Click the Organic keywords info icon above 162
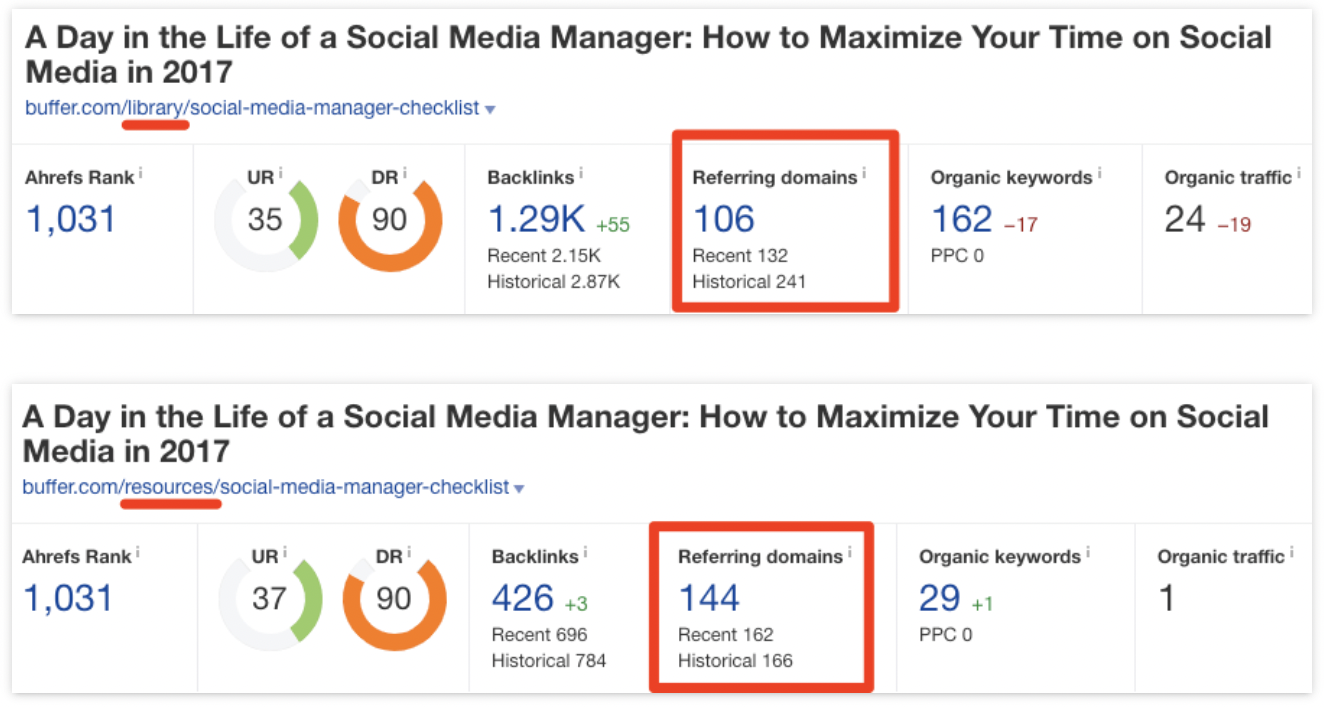Screen dimensions: 1324x708 1099,174
